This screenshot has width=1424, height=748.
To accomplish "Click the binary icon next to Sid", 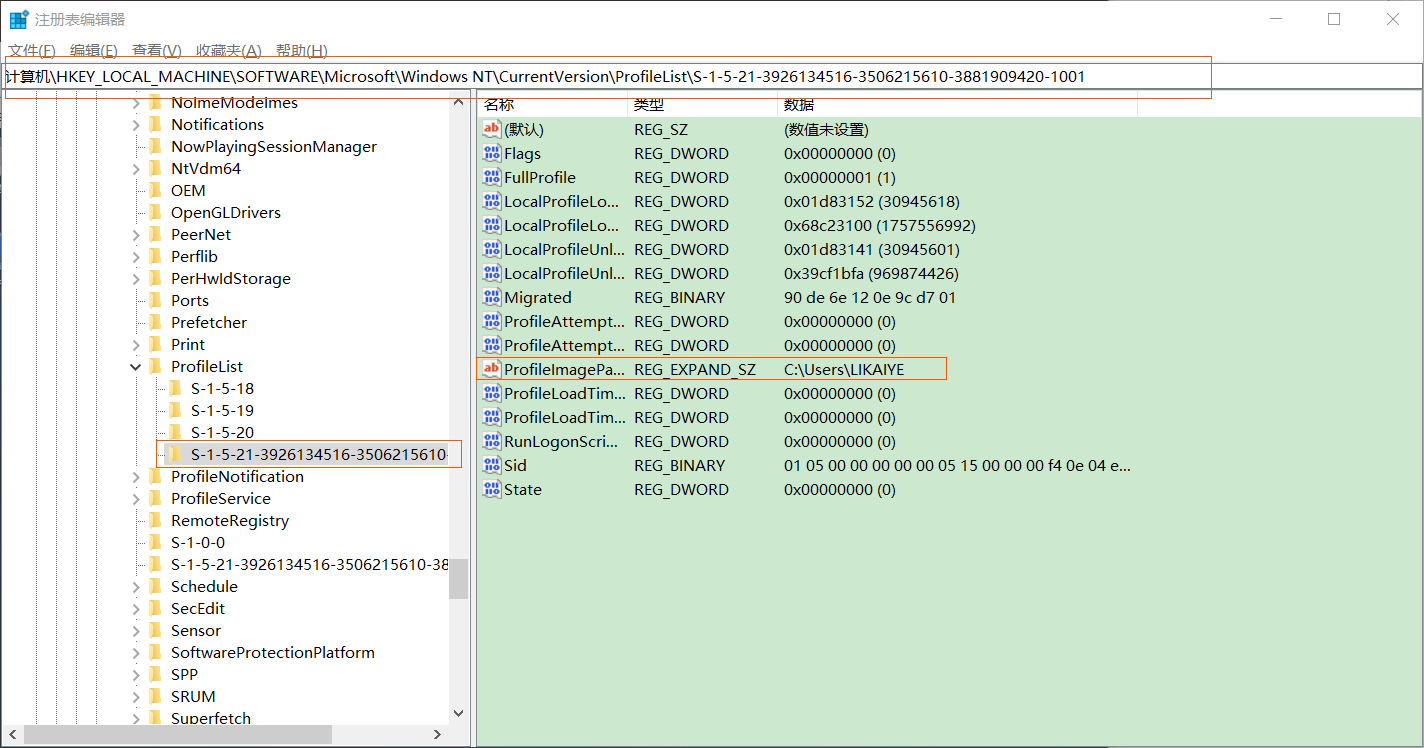I will coord(491,465).
